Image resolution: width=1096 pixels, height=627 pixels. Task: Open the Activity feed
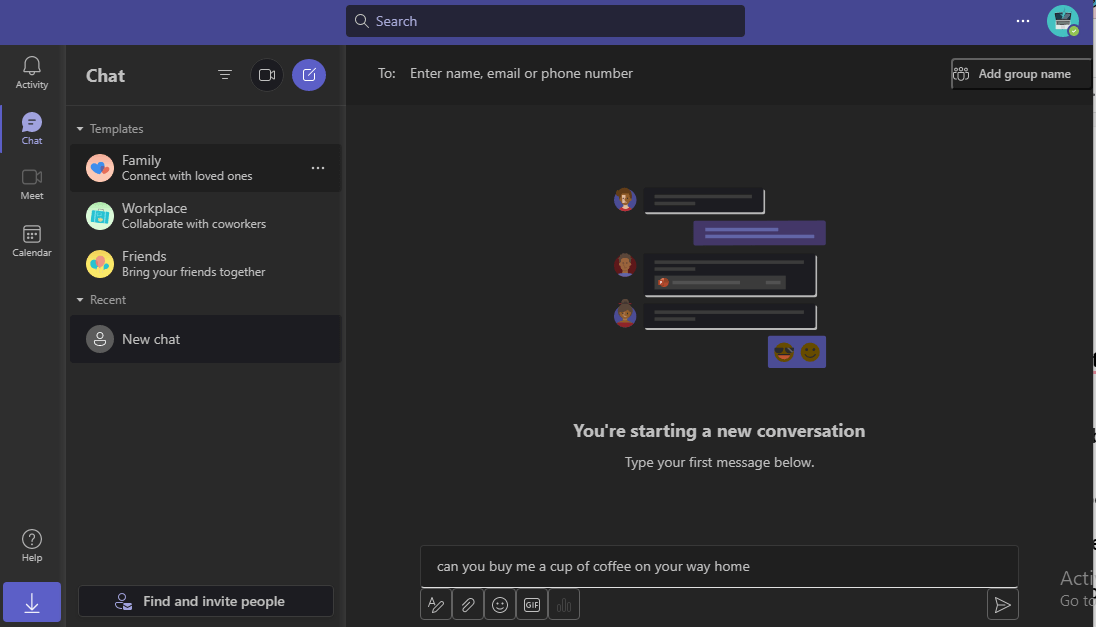31,70
